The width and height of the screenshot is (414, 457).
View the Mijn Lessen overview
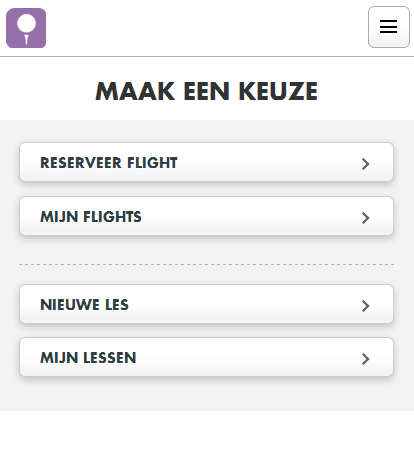[207, 357]
